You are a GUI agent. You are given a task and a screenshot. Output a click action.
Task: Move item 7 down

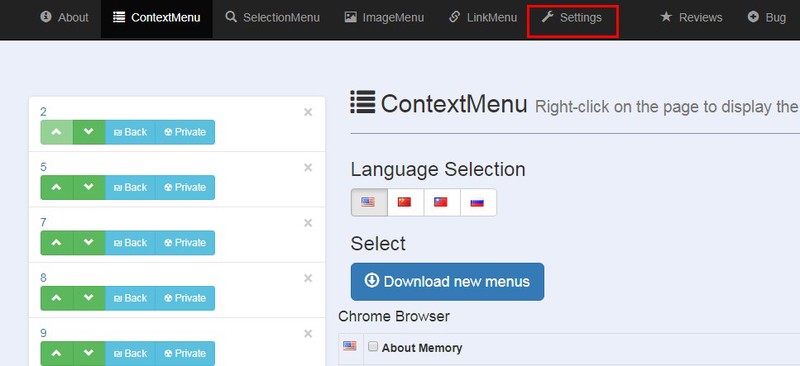coord(89,243)
